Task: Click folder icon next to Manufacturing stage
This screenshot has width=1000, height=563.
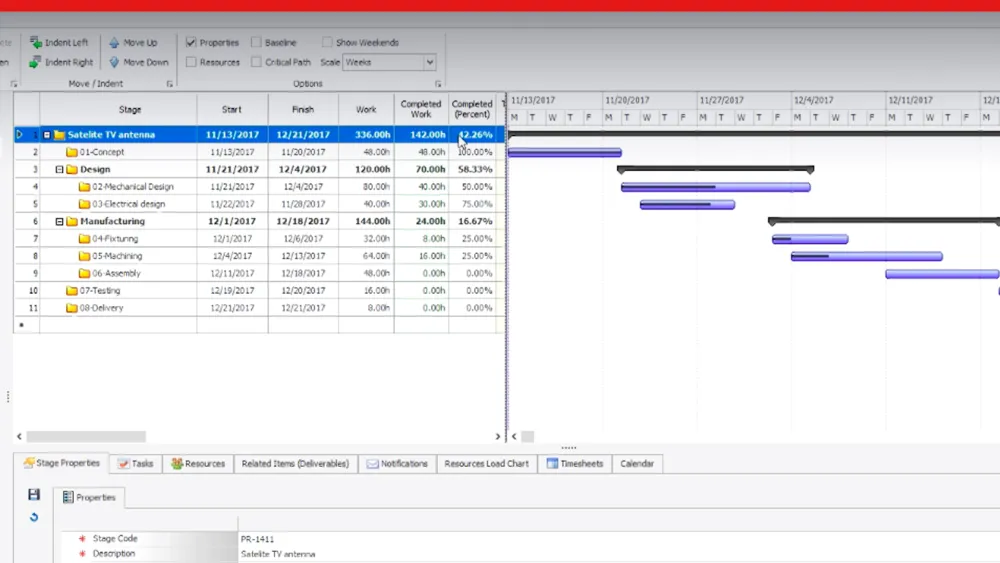Action: tap(72, 221)
